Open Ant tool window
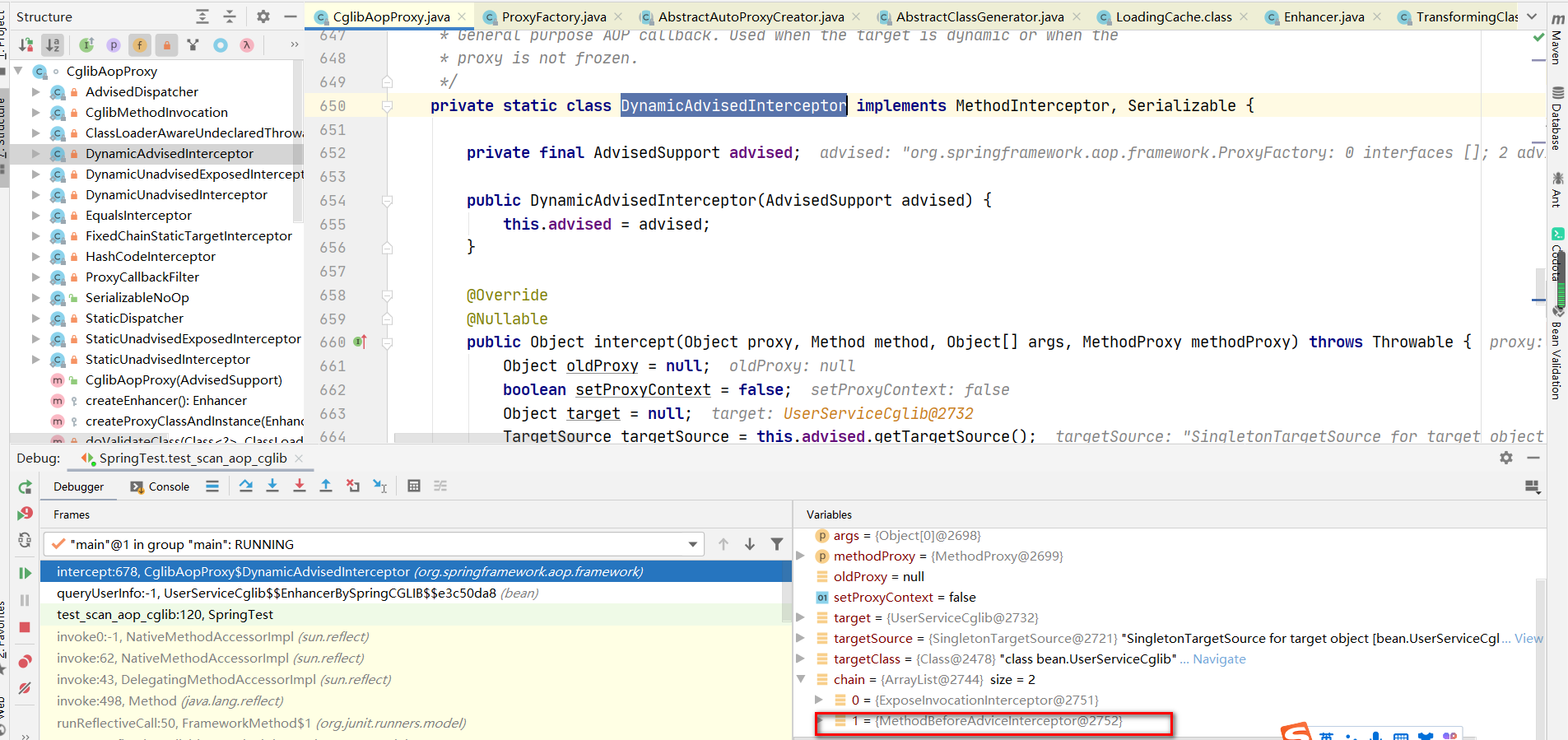Image resolution: width=1568 pixels, height=740 pixels. click(x=1557, y=189)
